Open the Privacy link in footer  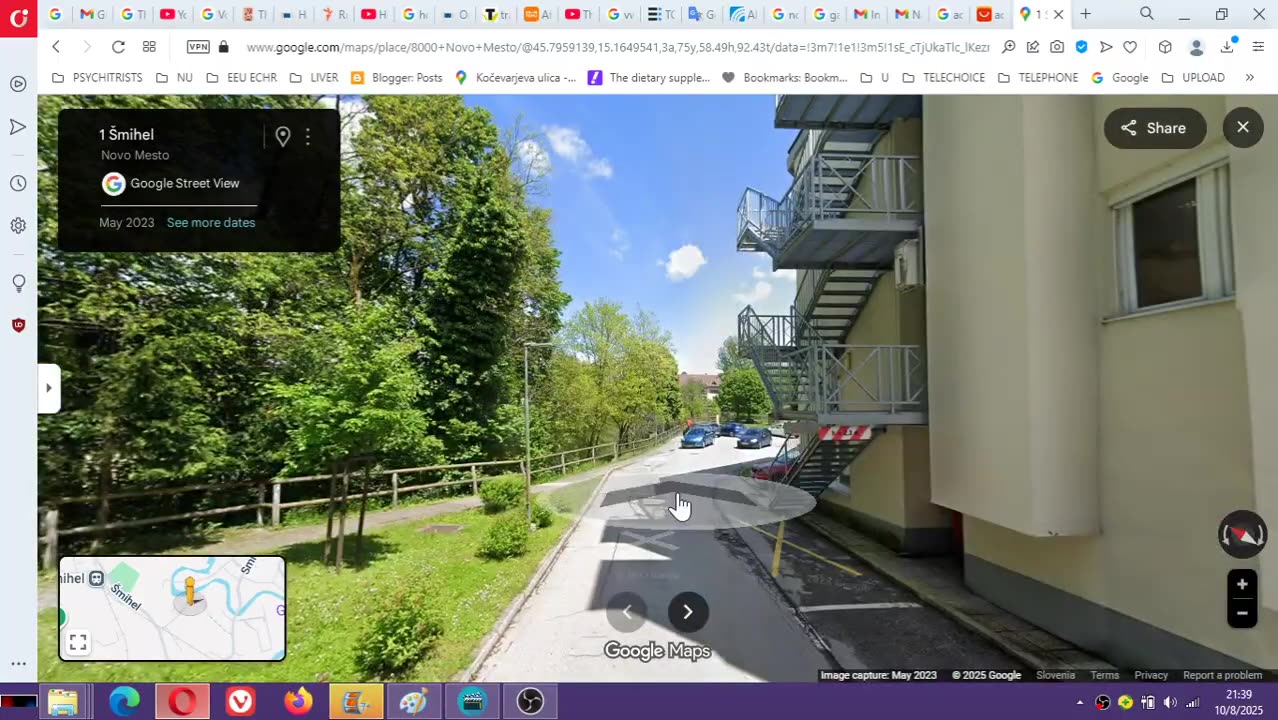[x=1151, y=675]
